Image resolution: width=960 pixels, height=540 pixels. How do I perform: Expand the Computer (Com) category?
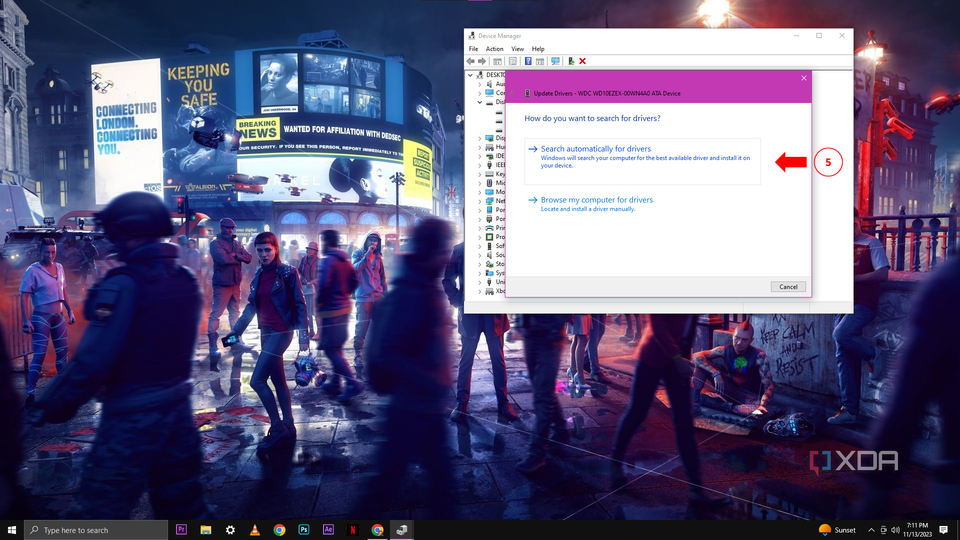pos(480,93)
